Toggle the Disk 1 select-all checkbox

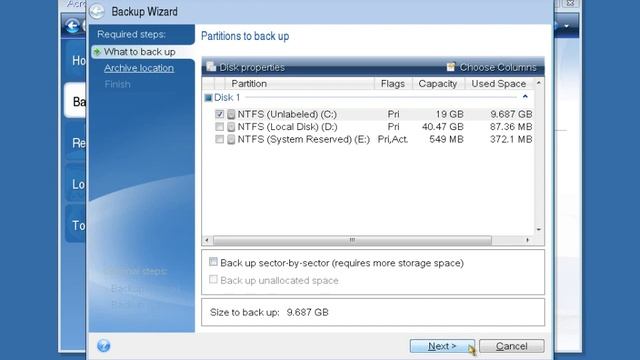[208, 98]
